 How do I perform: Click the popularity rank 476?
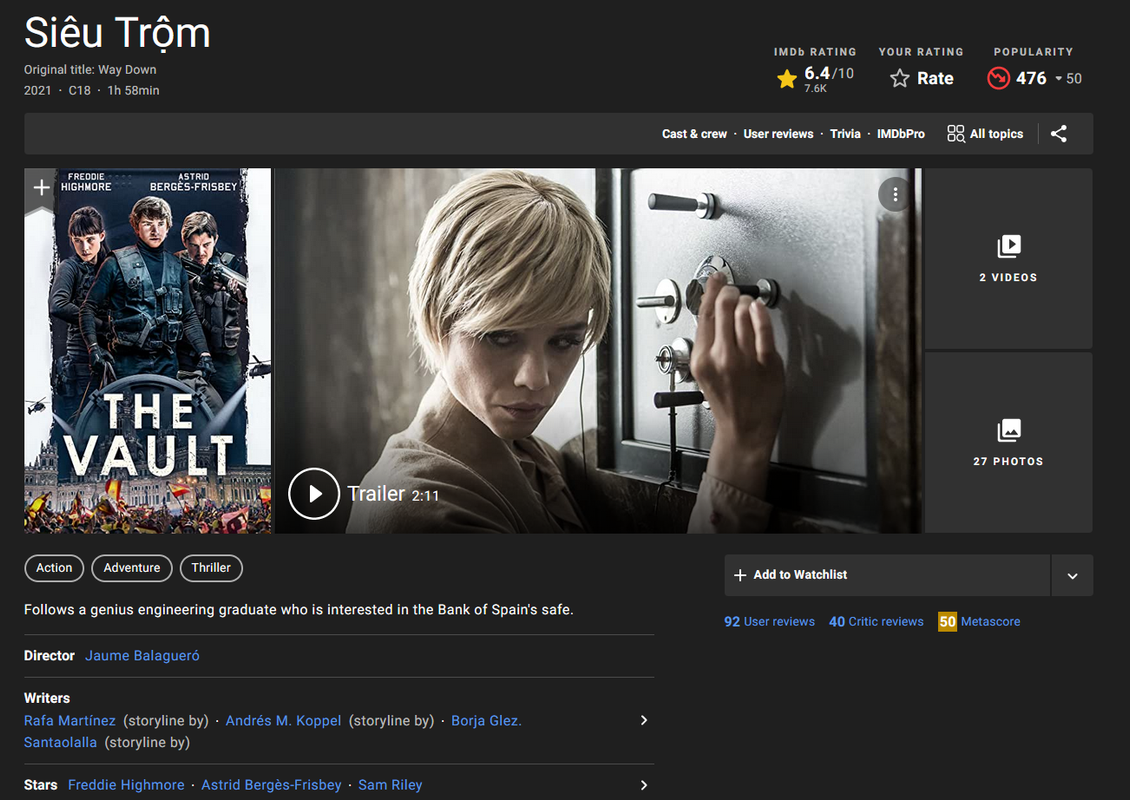pos(1031,78)
